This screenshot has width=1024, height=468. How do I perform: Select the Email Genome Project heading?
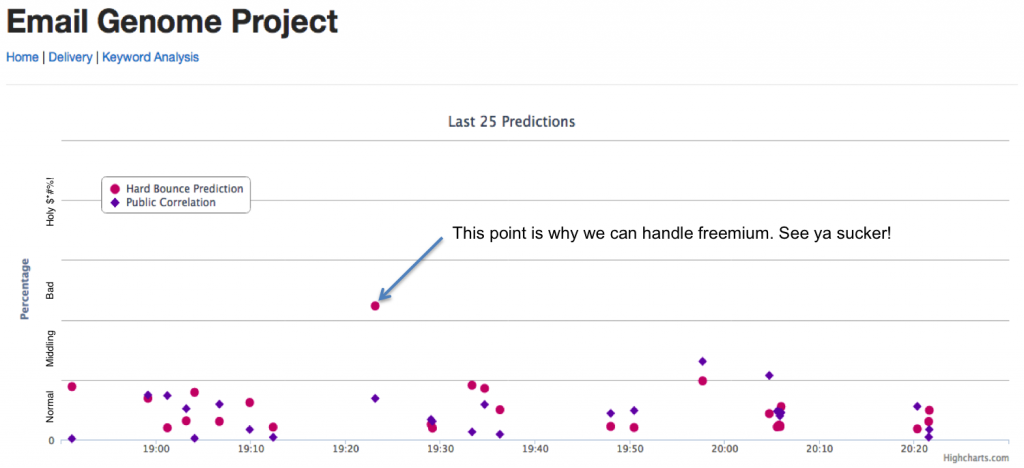(172, 20)
